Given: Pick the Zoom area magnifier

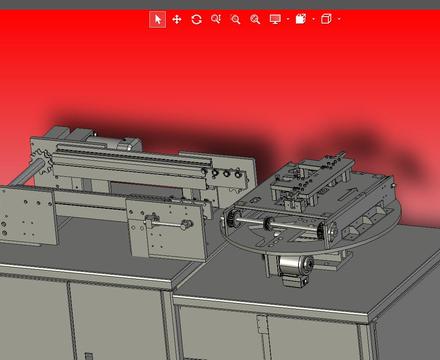Looking at the screenshot, I should [x=235, y=19].
